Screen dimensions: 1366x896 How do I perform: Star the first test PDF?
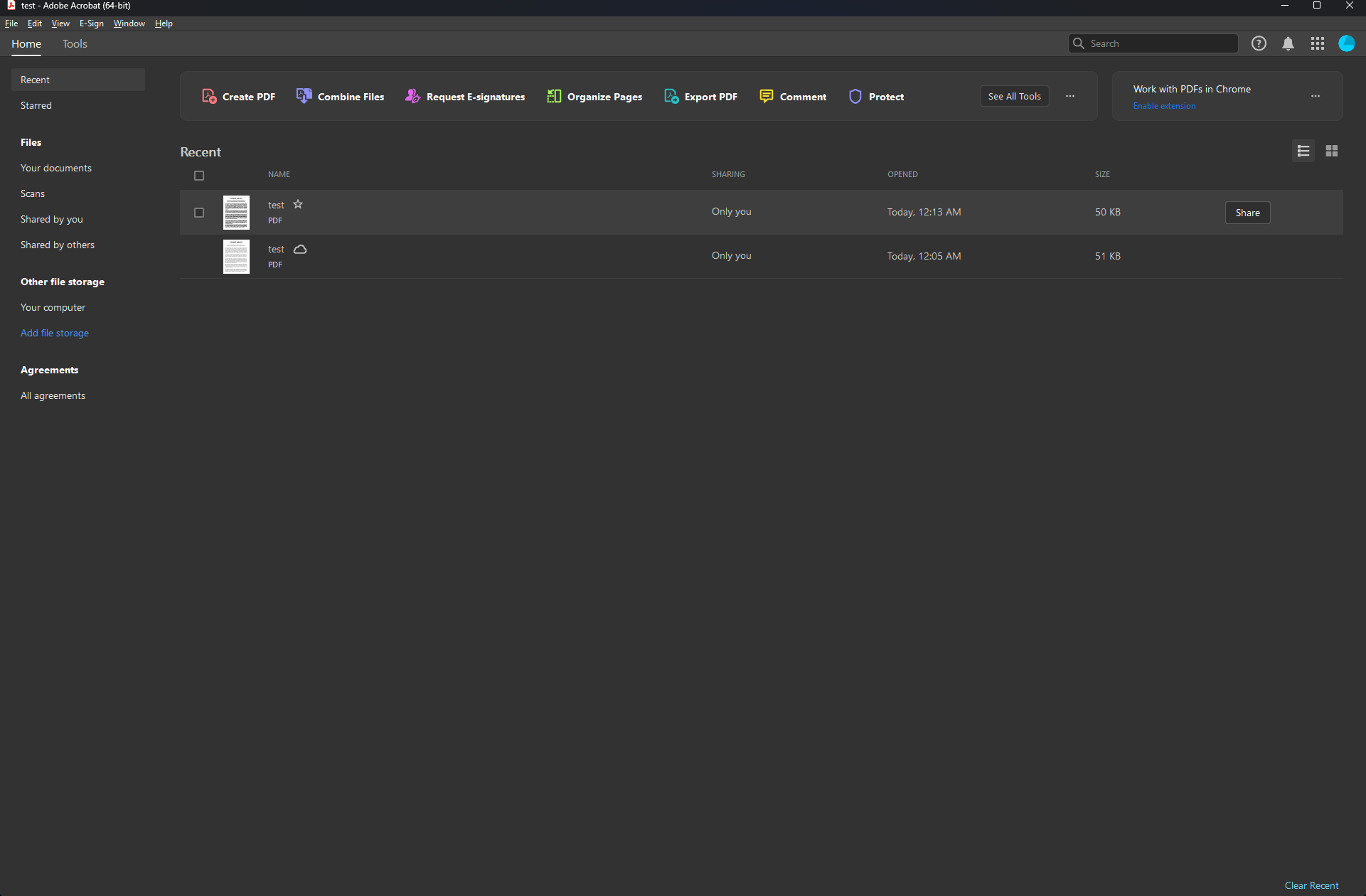click(298, 204)
